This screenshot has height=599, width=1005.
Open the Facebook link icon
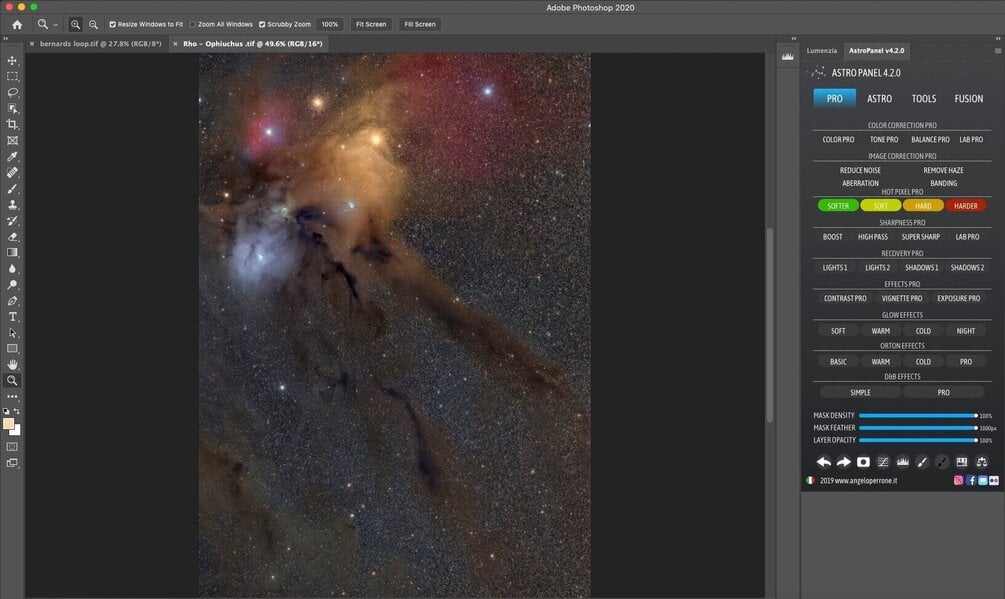[971, 480]
